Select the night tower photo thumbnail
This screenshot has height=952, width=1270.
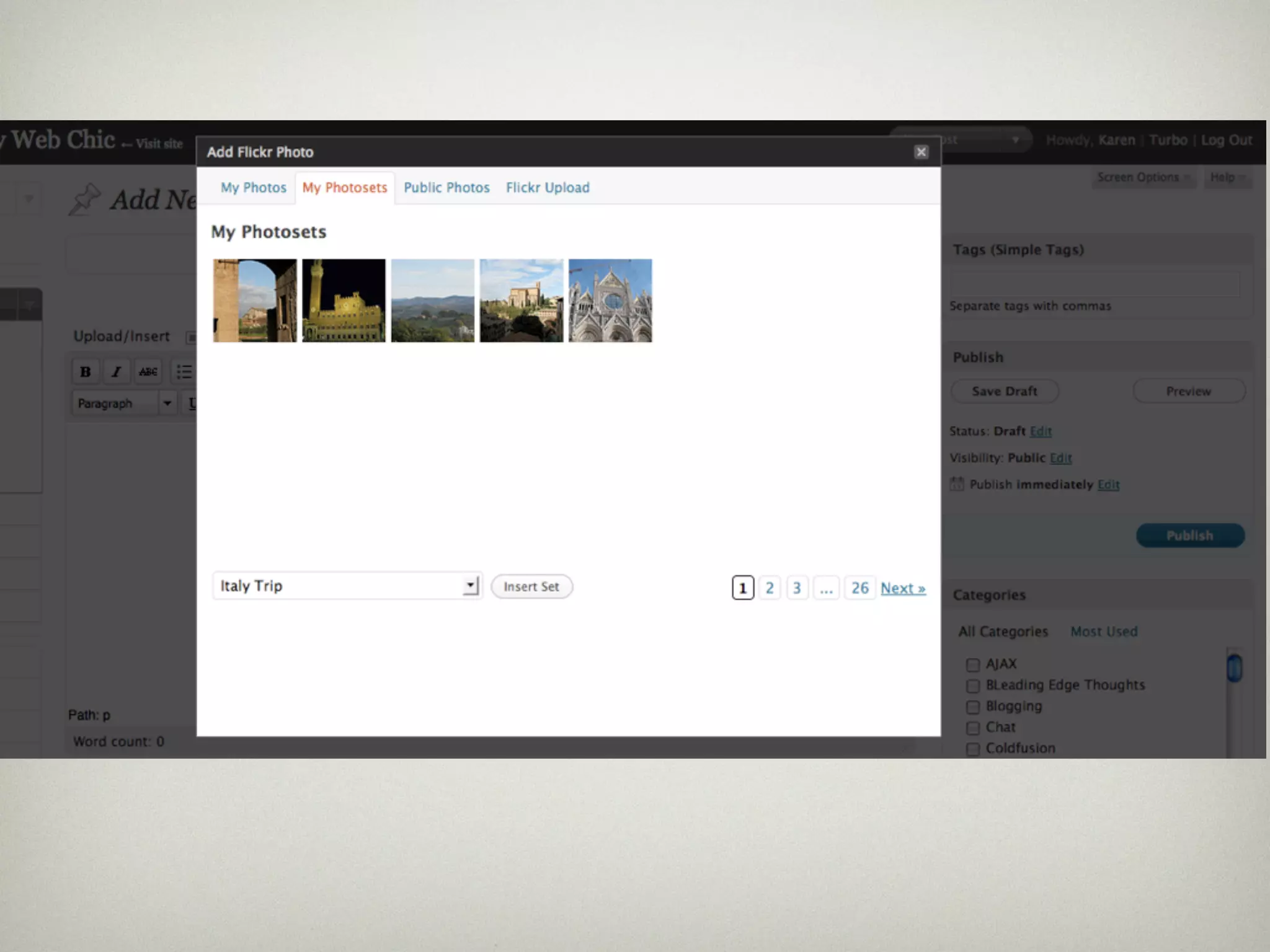344,301
